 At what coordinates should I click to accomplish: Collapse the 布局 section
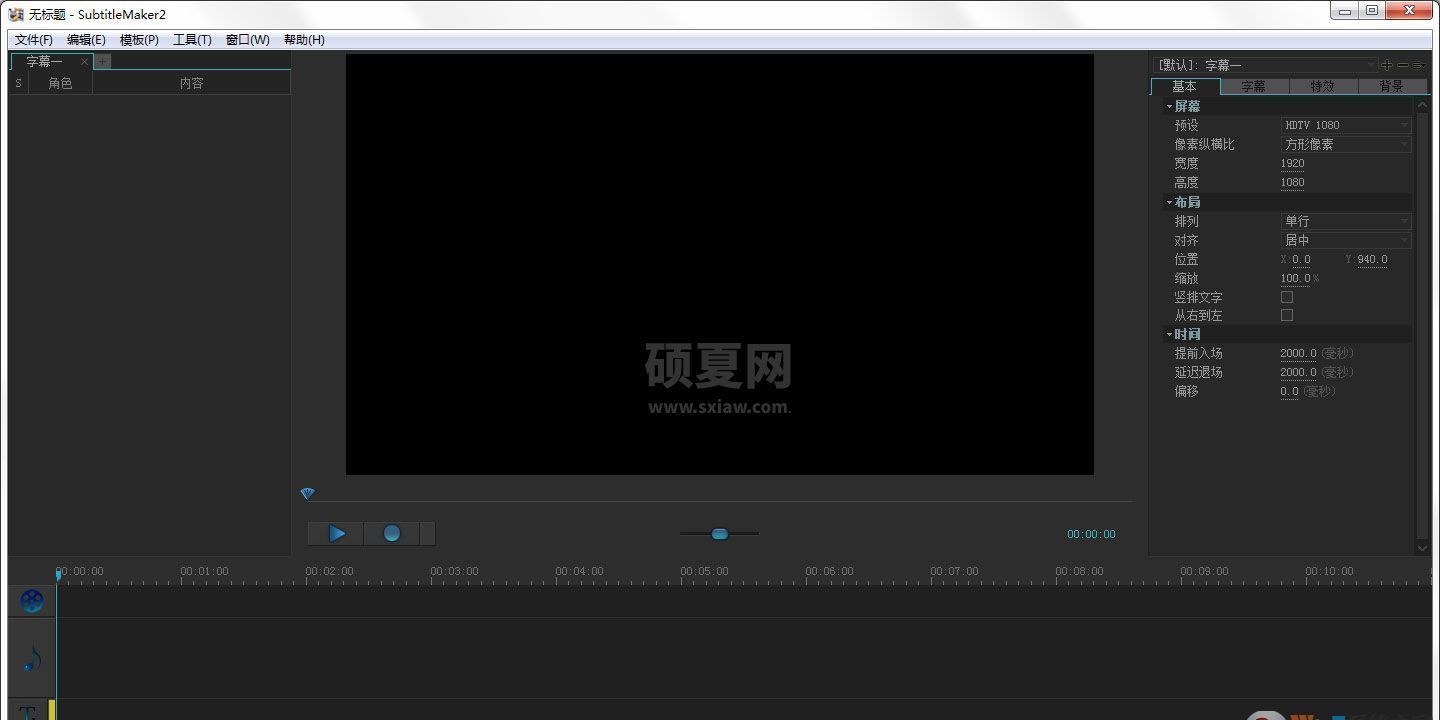coord(1169,202)
